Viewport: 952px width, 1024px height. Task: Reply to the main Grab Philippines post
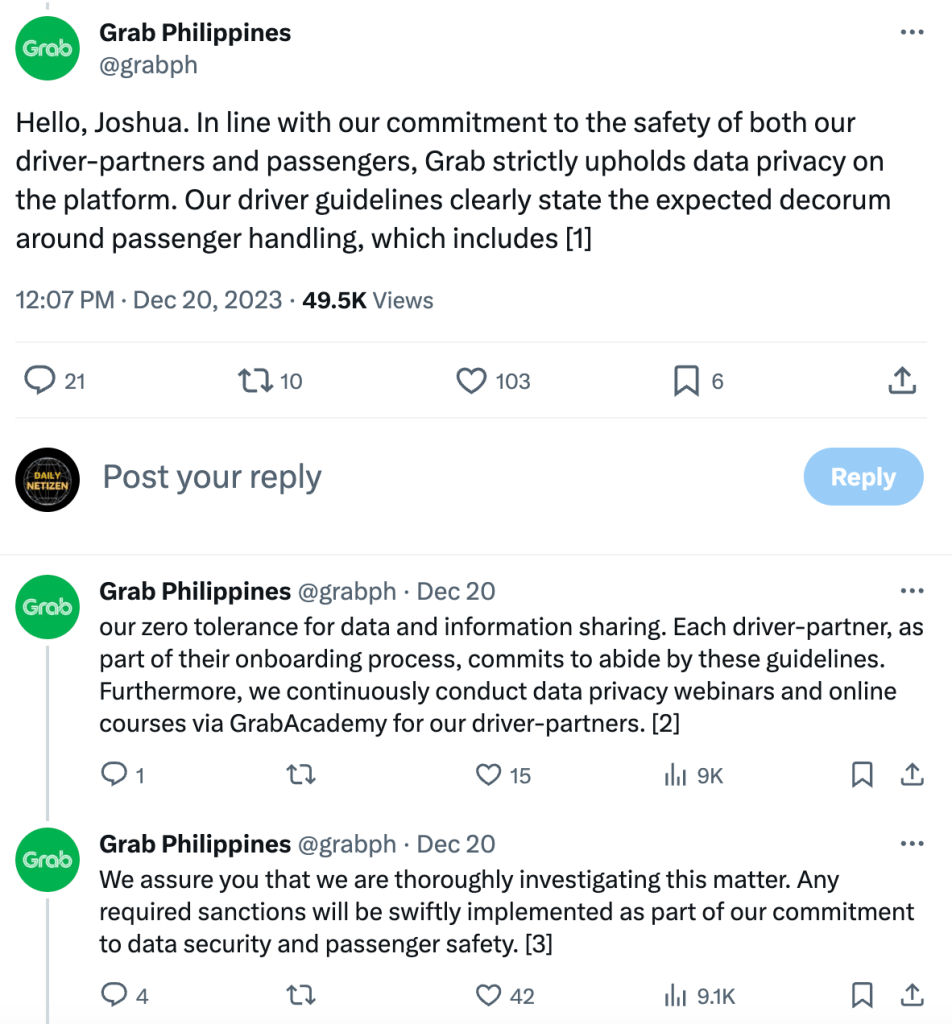[39, 381]
